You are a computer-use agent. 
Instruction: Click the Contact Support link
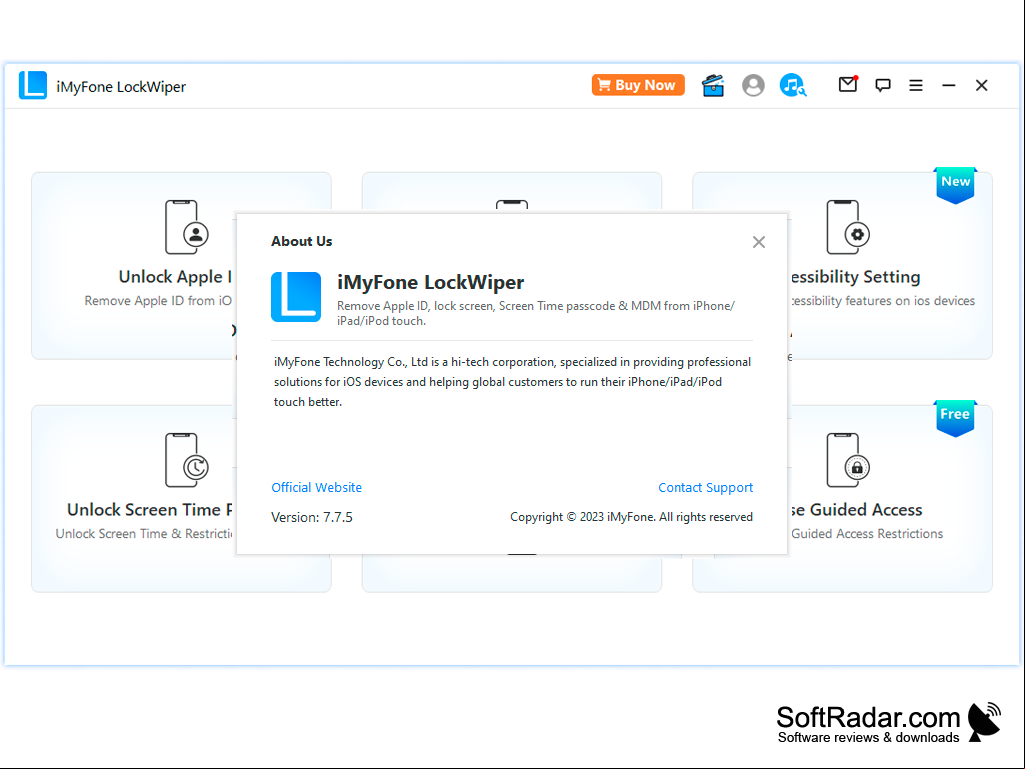pos(705,487)
